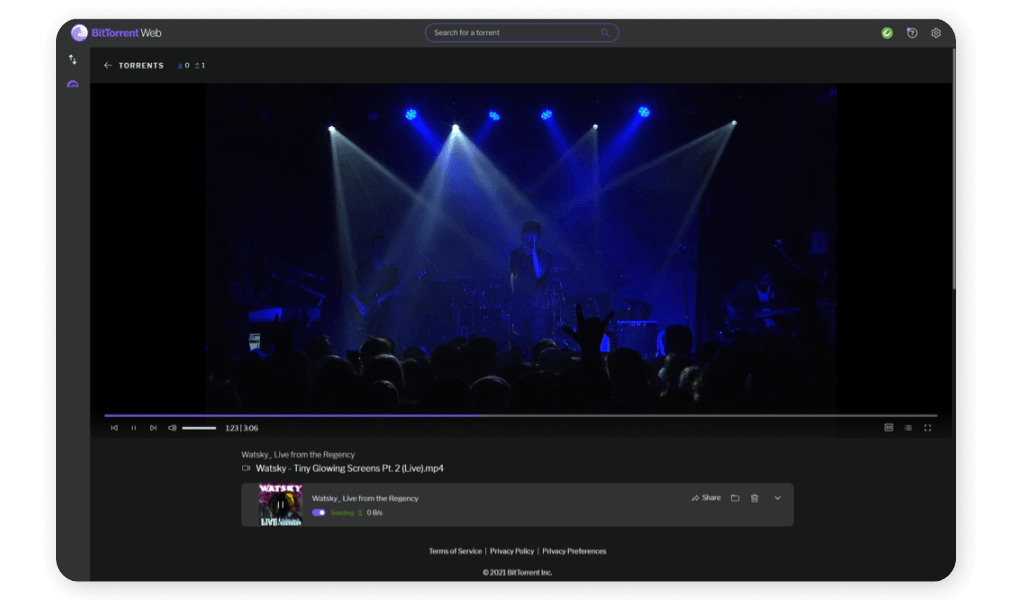The width and height of the screenshot is (1012, 600).
Task: Click the page vertical scrollbar
Action: tap(953, 169)
